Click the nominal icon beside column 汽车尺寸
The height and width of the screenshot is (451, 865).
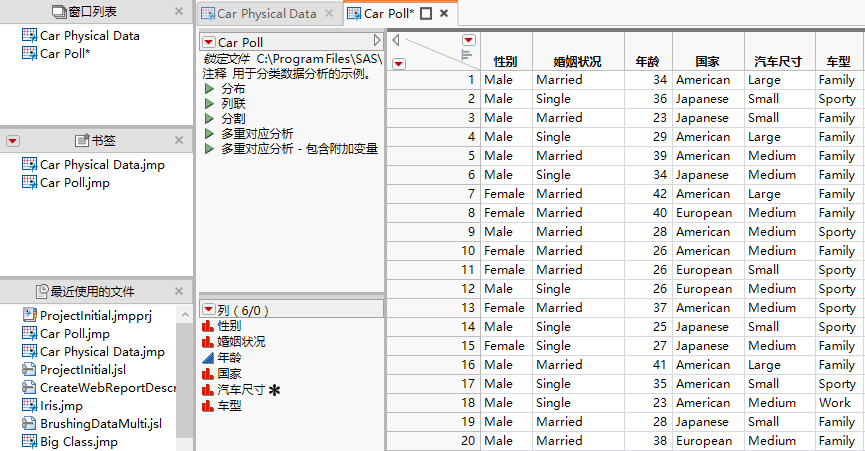tap(208, 390)
